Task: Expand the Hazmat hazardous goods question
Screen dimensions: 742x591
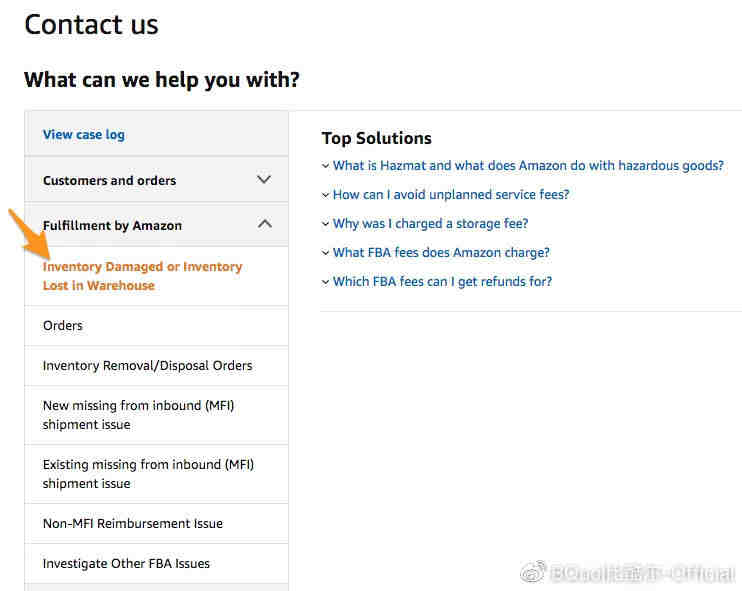Action: click(528, 166)
